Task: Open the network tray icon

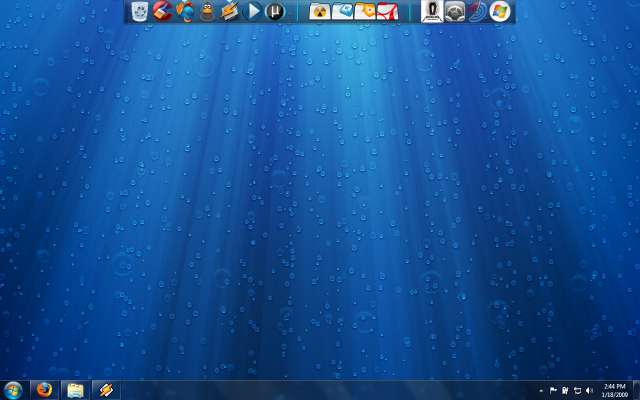Action: (x=577, y=391)
